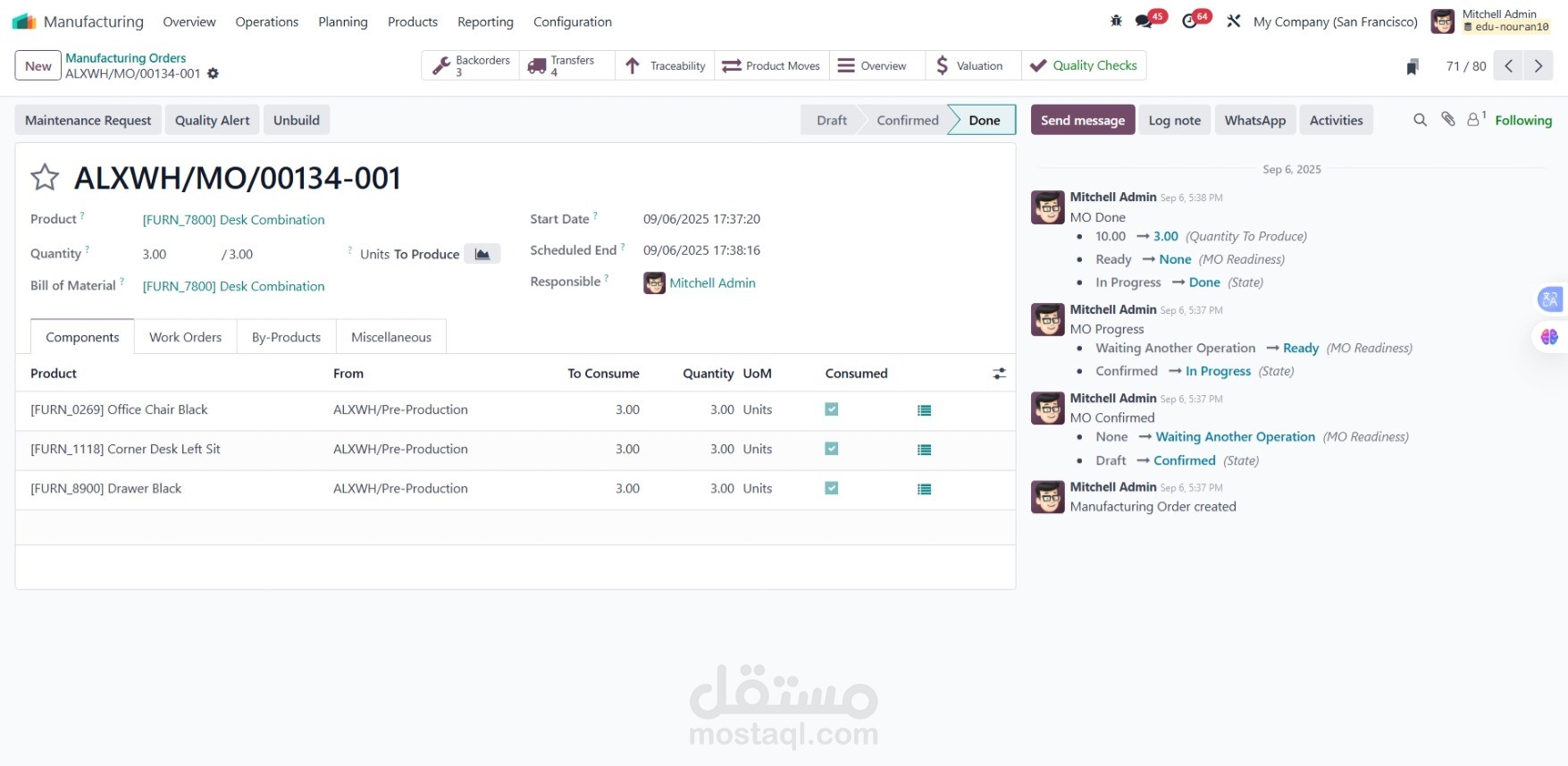Click the Activities button
This screenshot has height=766, width=1568.
click(x=1337, y=121)
